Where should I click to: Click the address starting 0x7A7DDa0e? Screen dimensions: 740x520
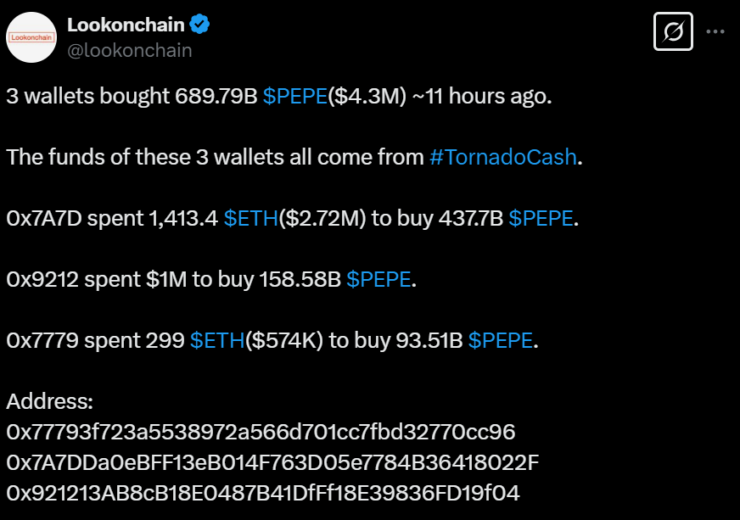pyautogui.click(x=272, y=462)
